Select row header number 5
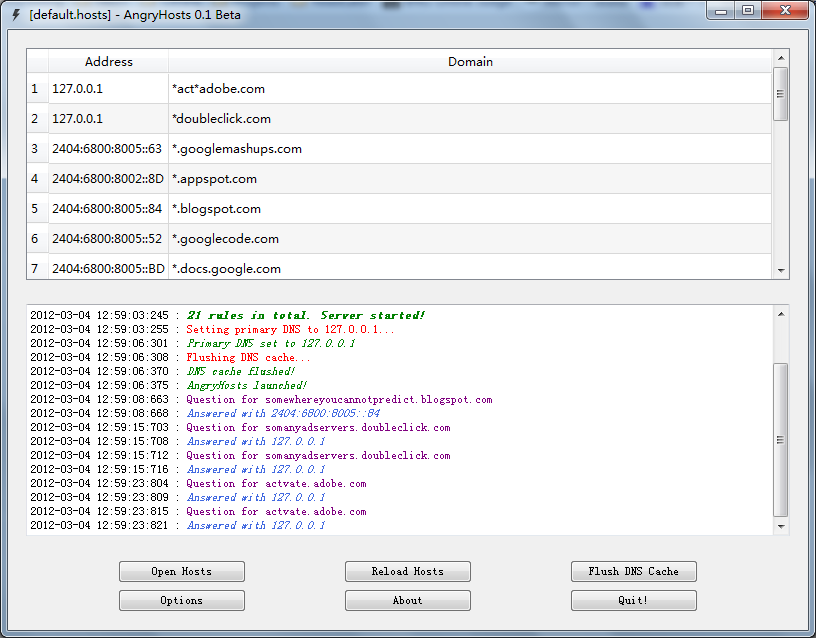The image size is (816, 638). (x=35, y=209)
